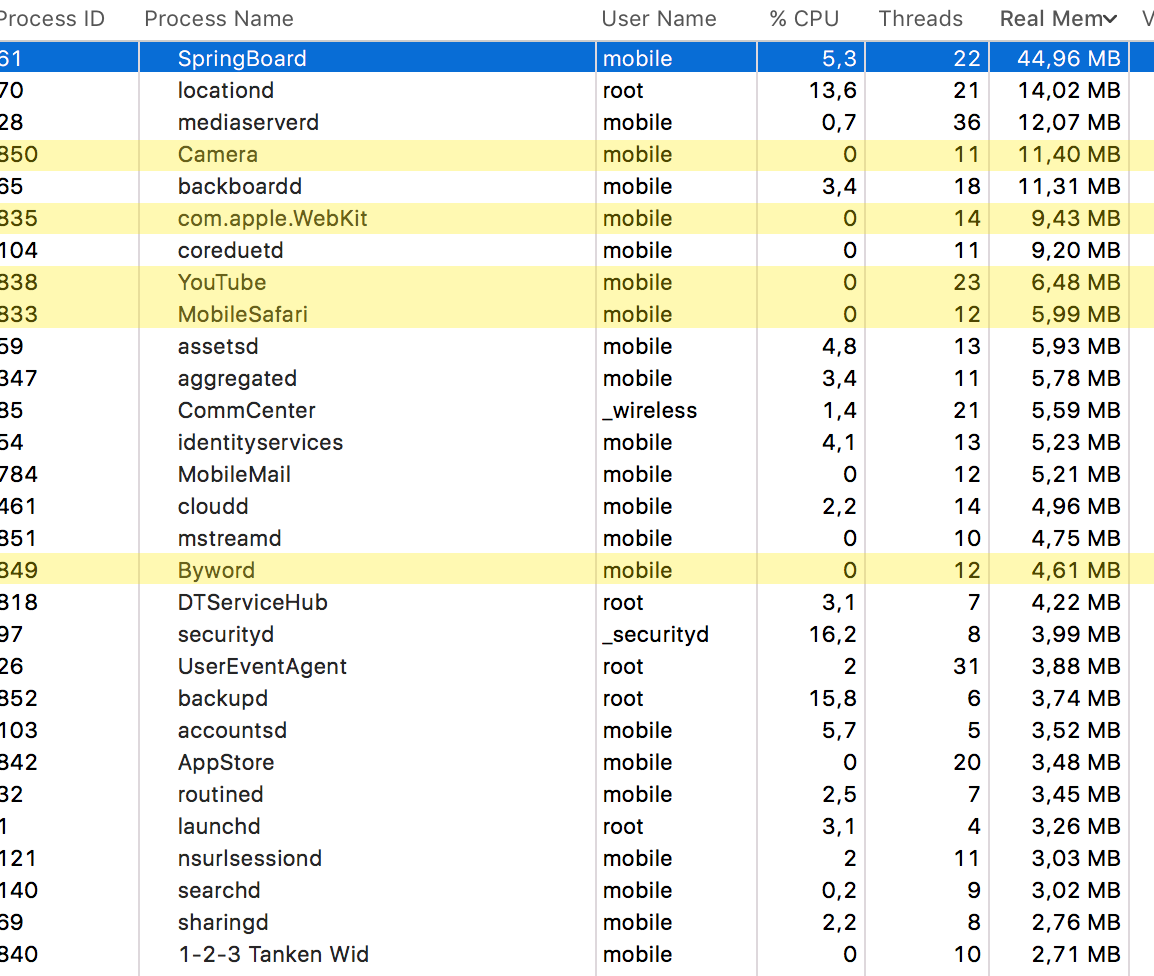Screen dimensions: 1154x976
Task: Click the root user cell for launchd
Action: point(623,827)
